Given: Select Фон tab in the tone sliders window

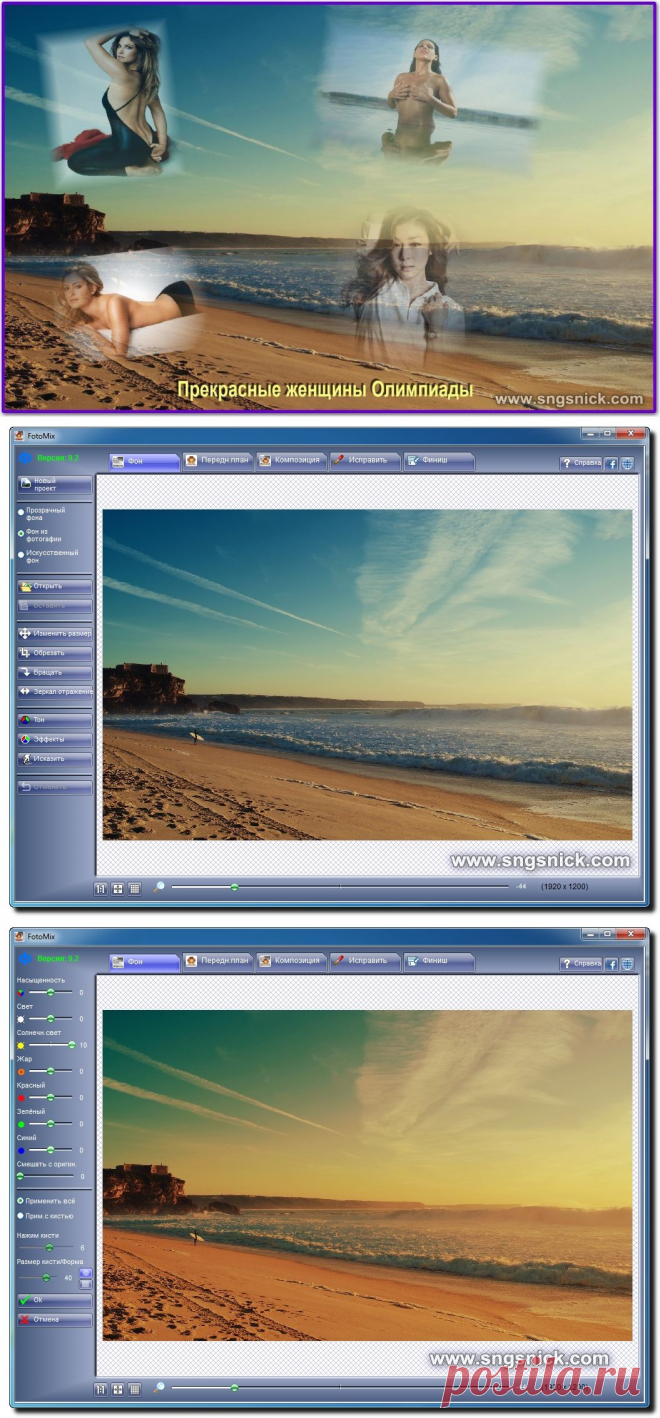Looking at the screenshot, I should click(x=144, y=961).
